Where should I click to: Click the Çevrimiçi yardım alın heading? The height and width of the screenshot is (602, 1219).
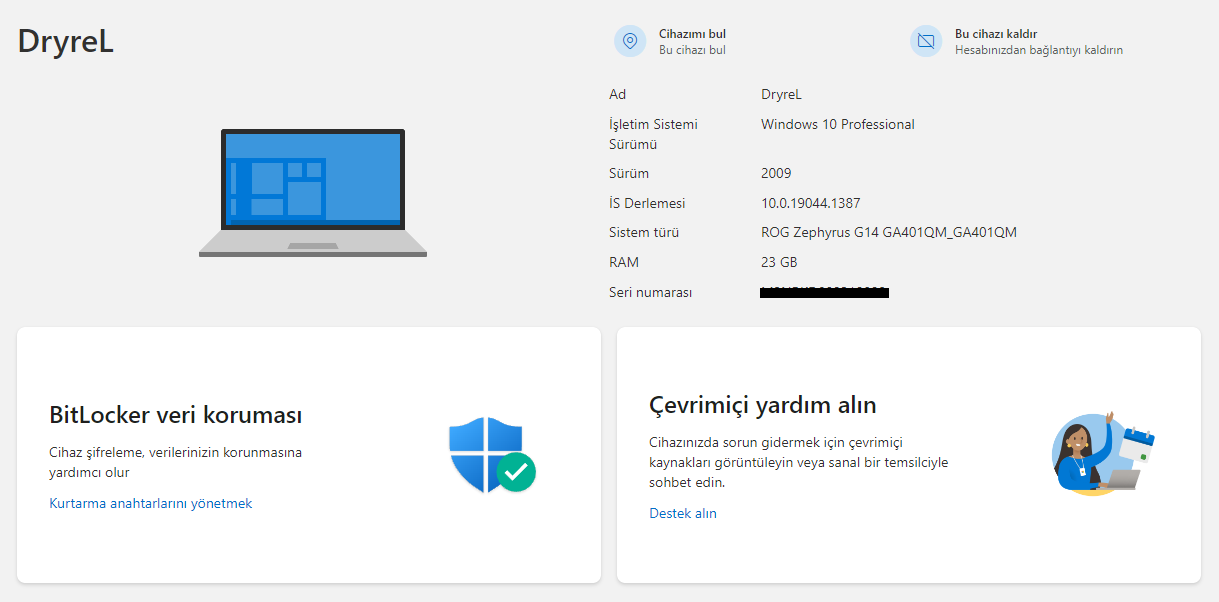763,405
